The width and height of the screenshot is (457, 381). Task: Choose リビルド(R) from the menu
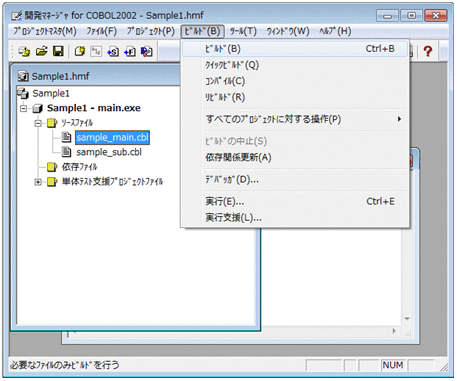295,97
